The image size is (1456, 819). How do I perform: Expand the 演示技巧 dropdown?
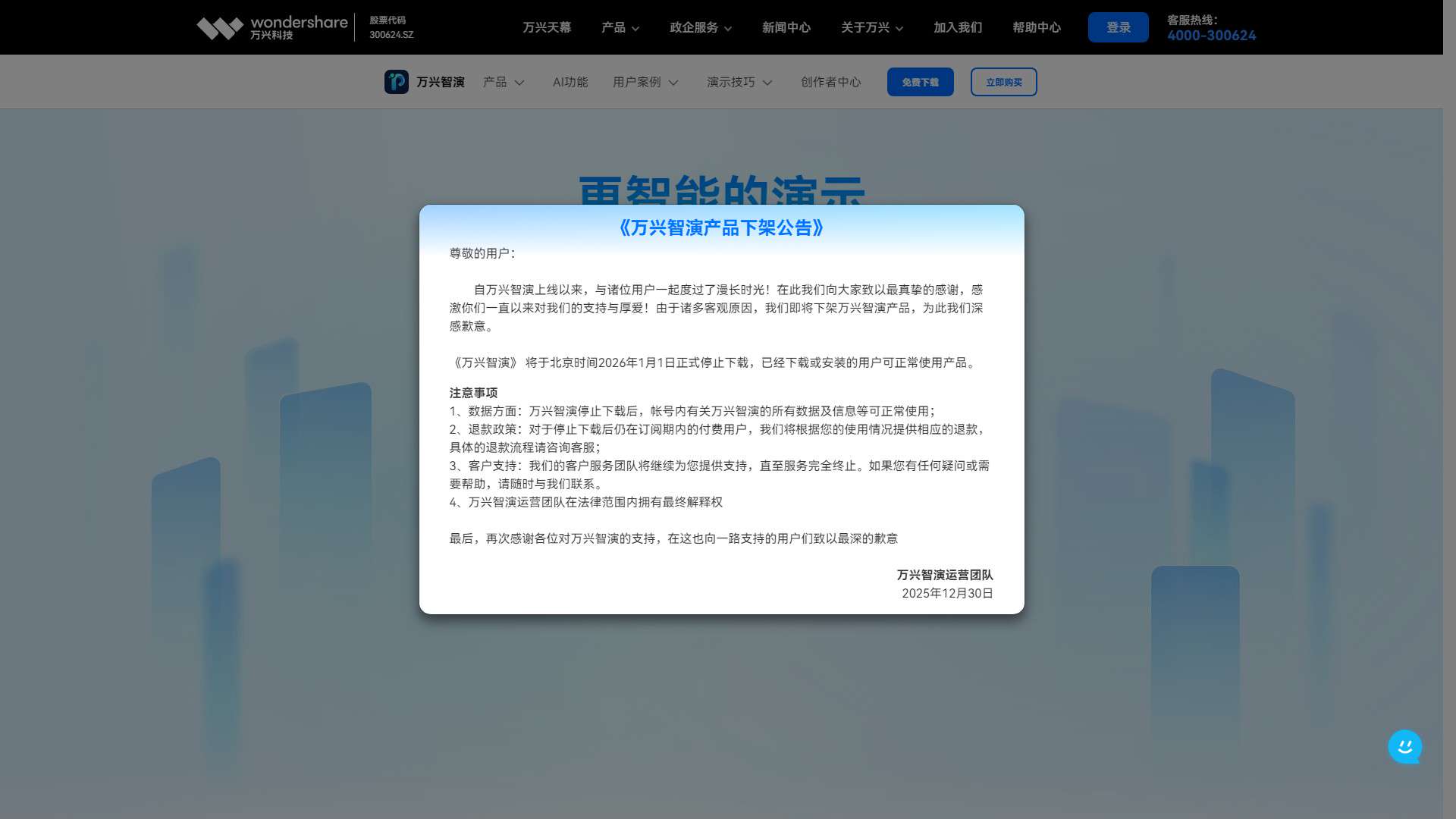[x=740, y=82]
